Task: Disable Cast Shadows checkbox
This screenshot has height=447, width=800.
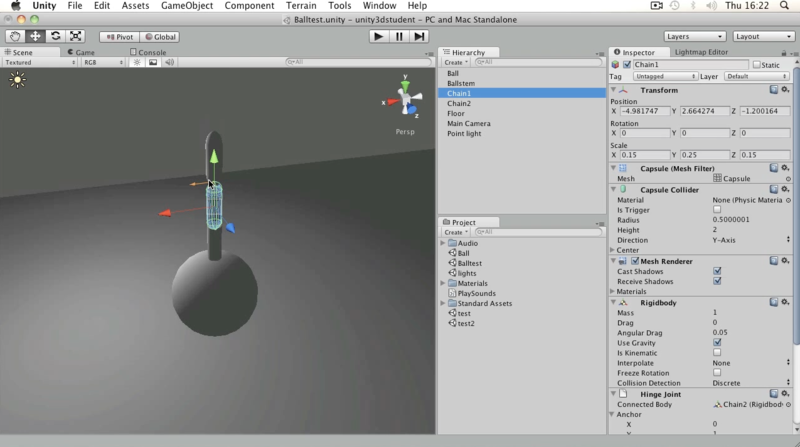Action: 717,271
